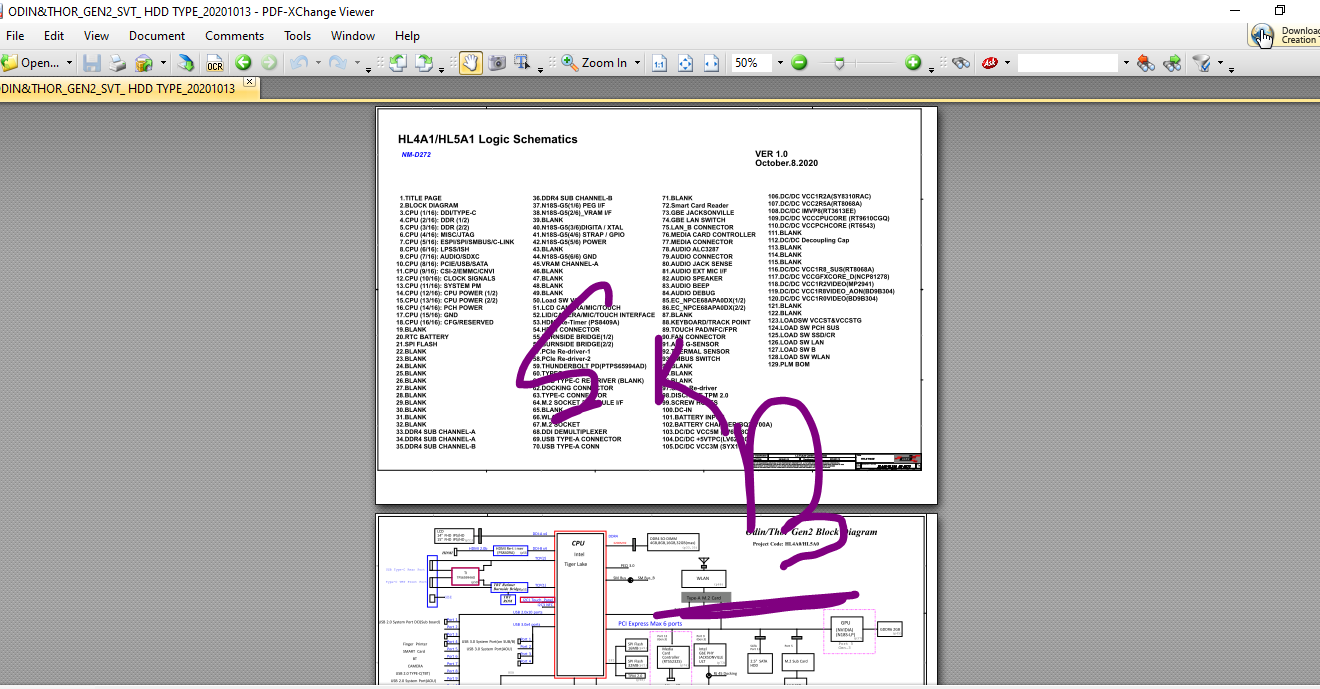Open the Tools menu
1320x689 pixels.
tap(298, 35)
